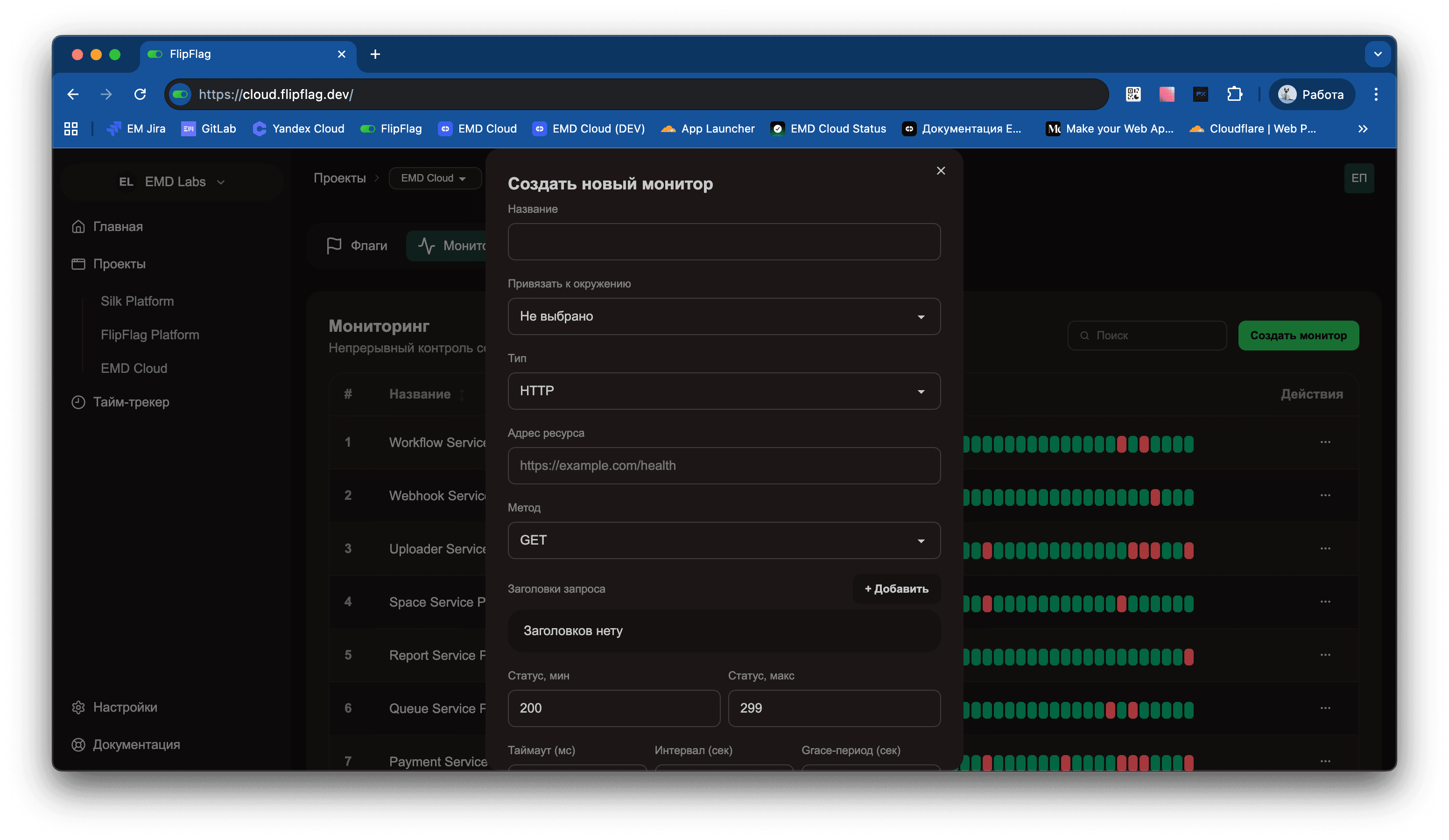
Task: Open the Chrome three-dot menu
Action: point(1375,94)
